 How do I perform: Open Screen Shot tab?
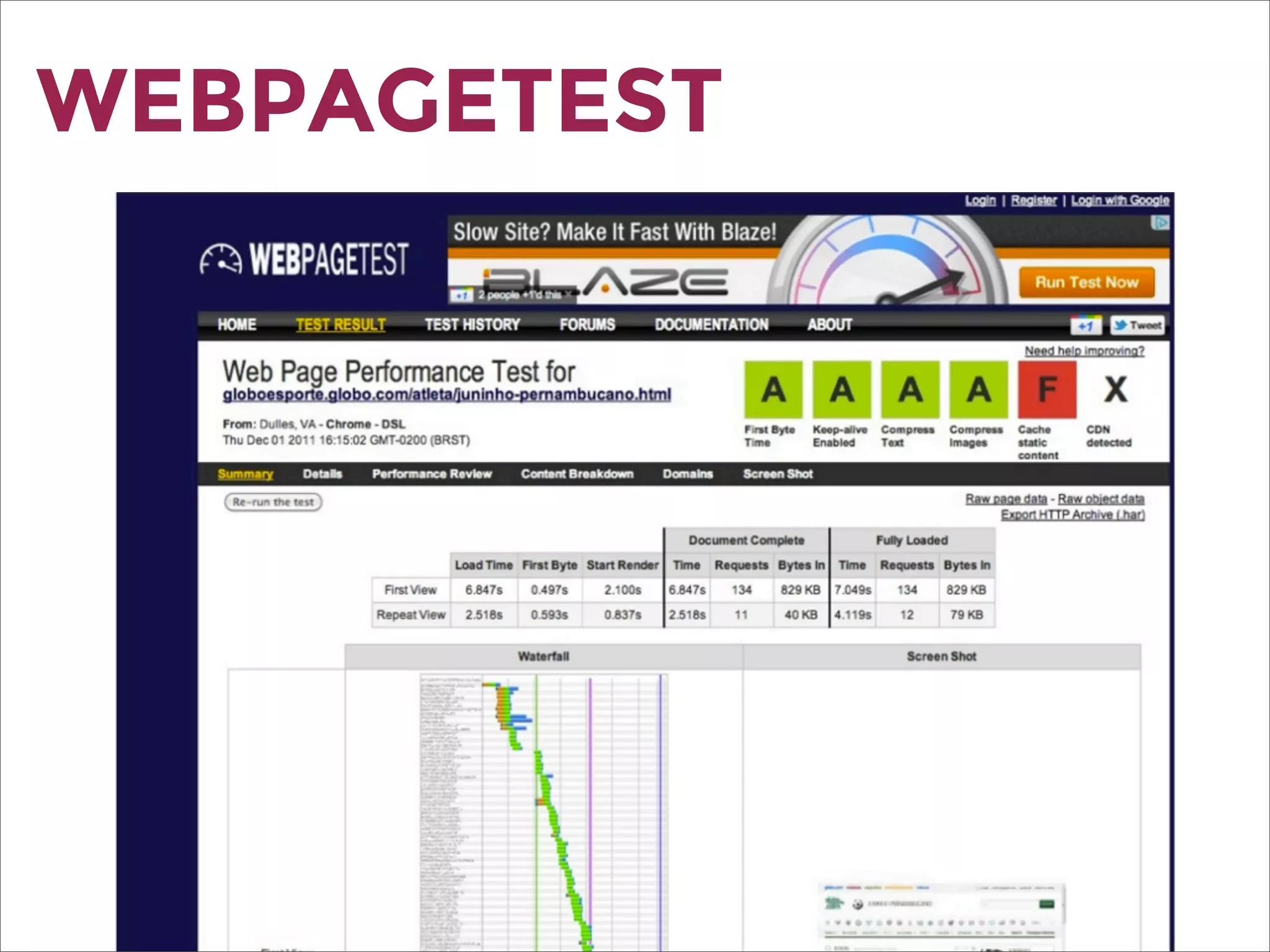pyautogui.click(x=778, y=474)
